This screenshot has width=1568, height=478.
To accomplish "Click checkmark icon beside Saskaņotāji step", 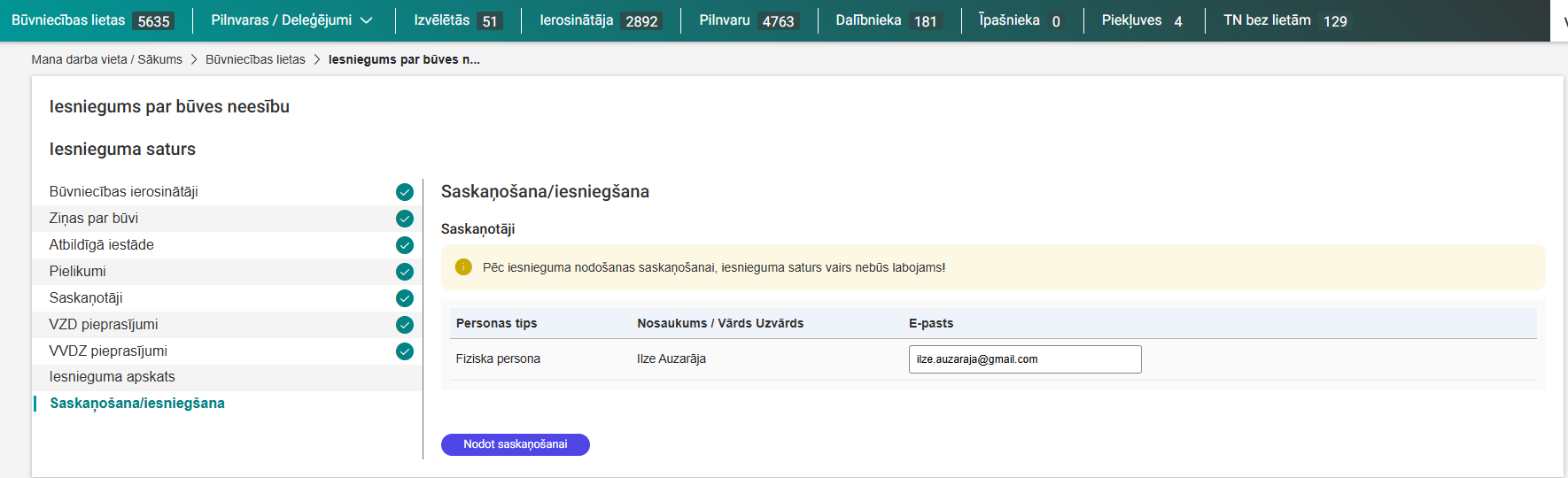I will [405, 298].
